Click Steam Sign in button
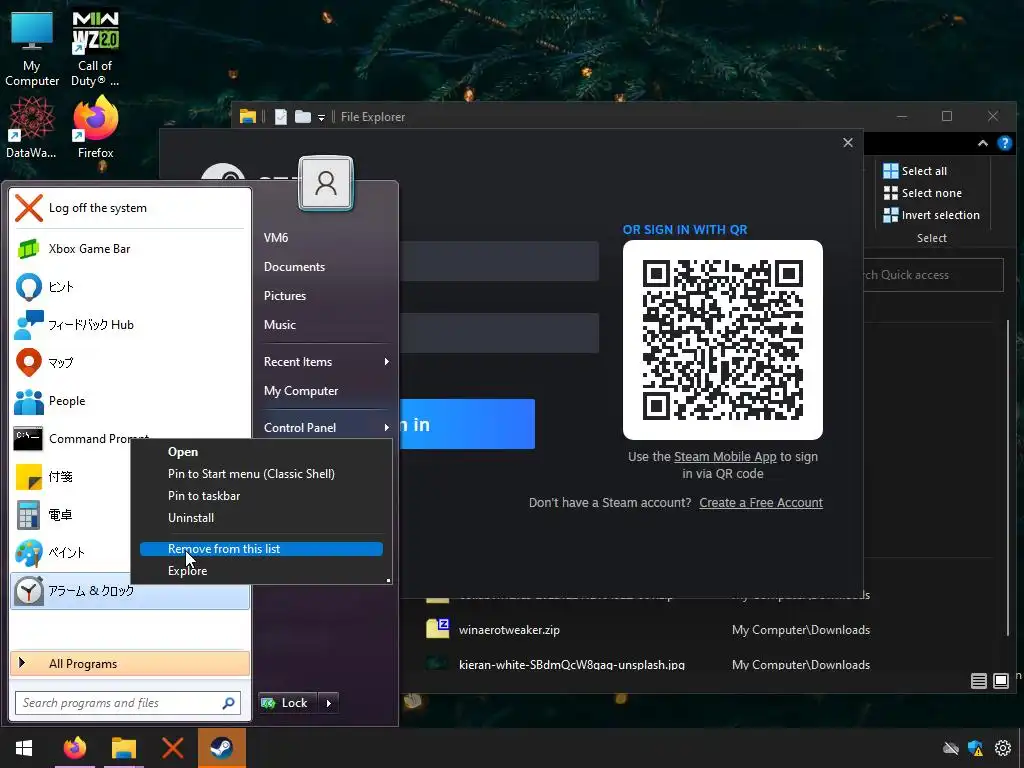 click(466, 424)
